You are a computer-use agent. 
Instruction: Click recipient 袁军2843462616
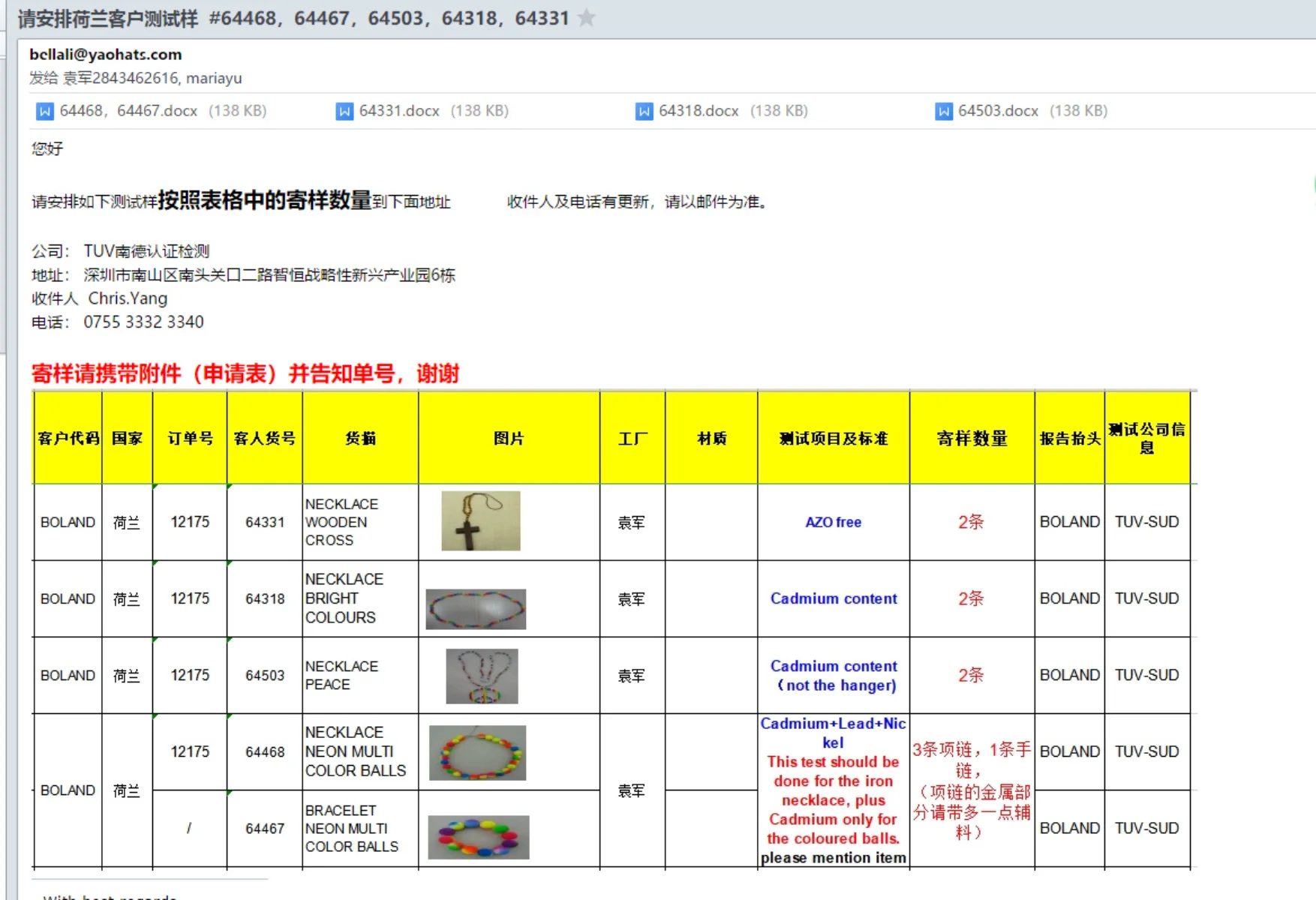[x=120, y=78]
